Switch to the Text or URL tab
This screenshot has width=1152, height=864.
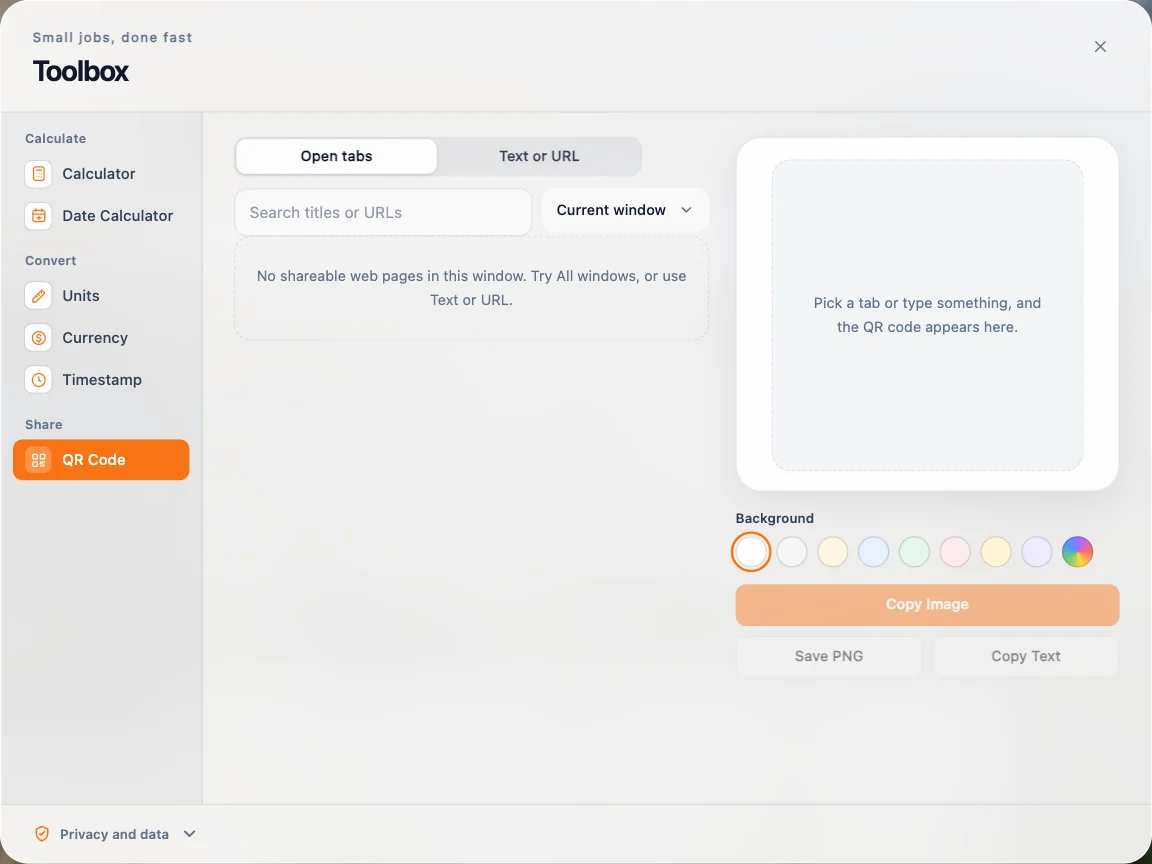[539, 156]
